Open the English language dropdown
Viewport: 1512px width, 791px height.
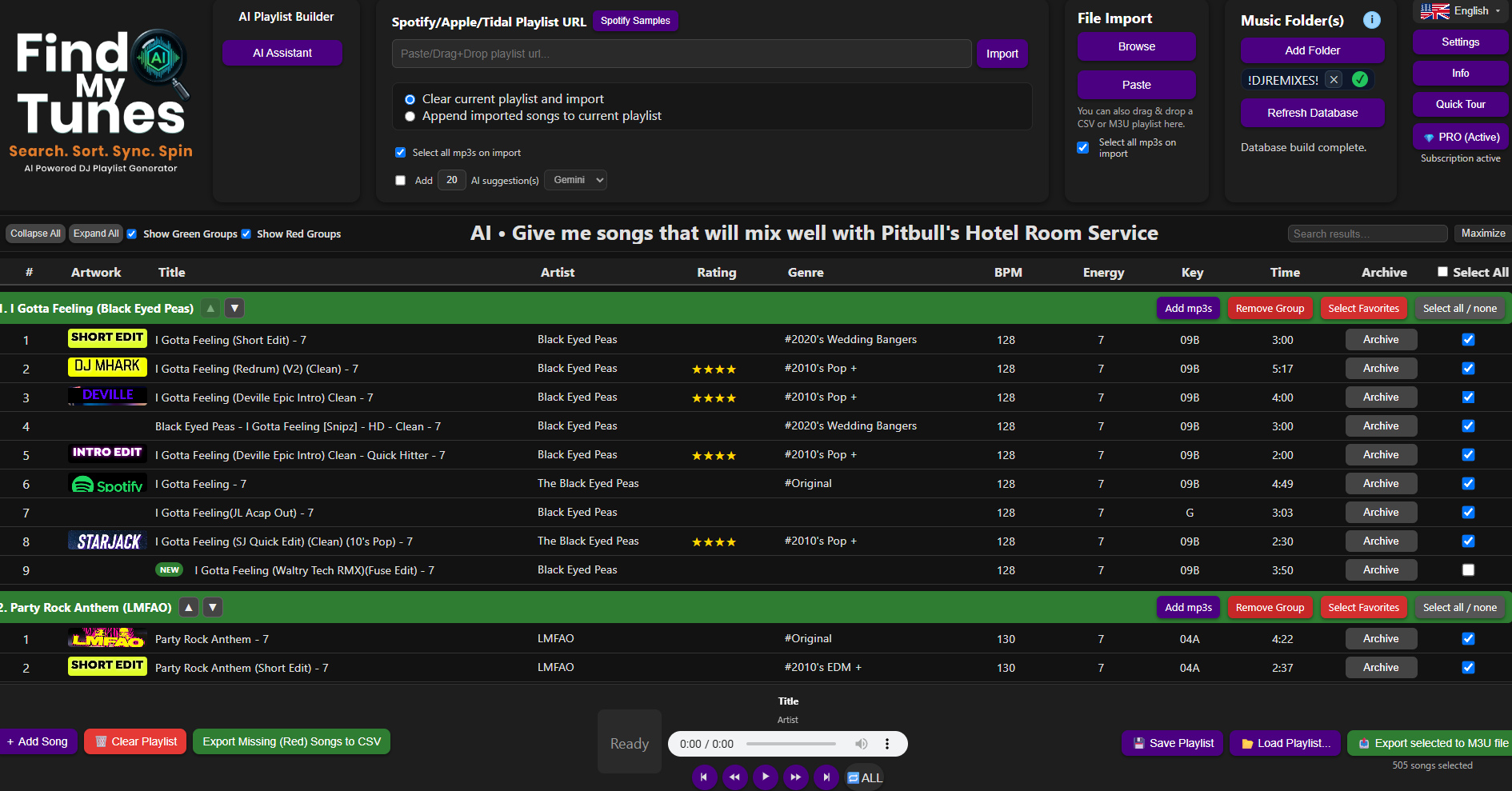coord(1470,11)
